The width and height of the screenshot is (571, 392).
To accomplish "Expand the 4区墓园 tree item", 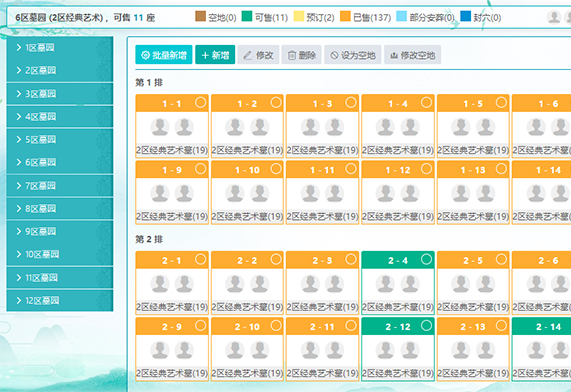I will point(19,117).
